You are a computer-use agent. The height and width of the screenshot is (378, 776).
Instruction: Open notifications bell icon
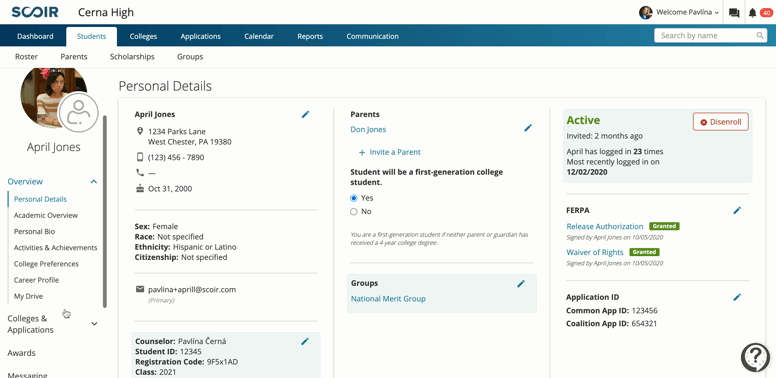(x=752, y=13)
